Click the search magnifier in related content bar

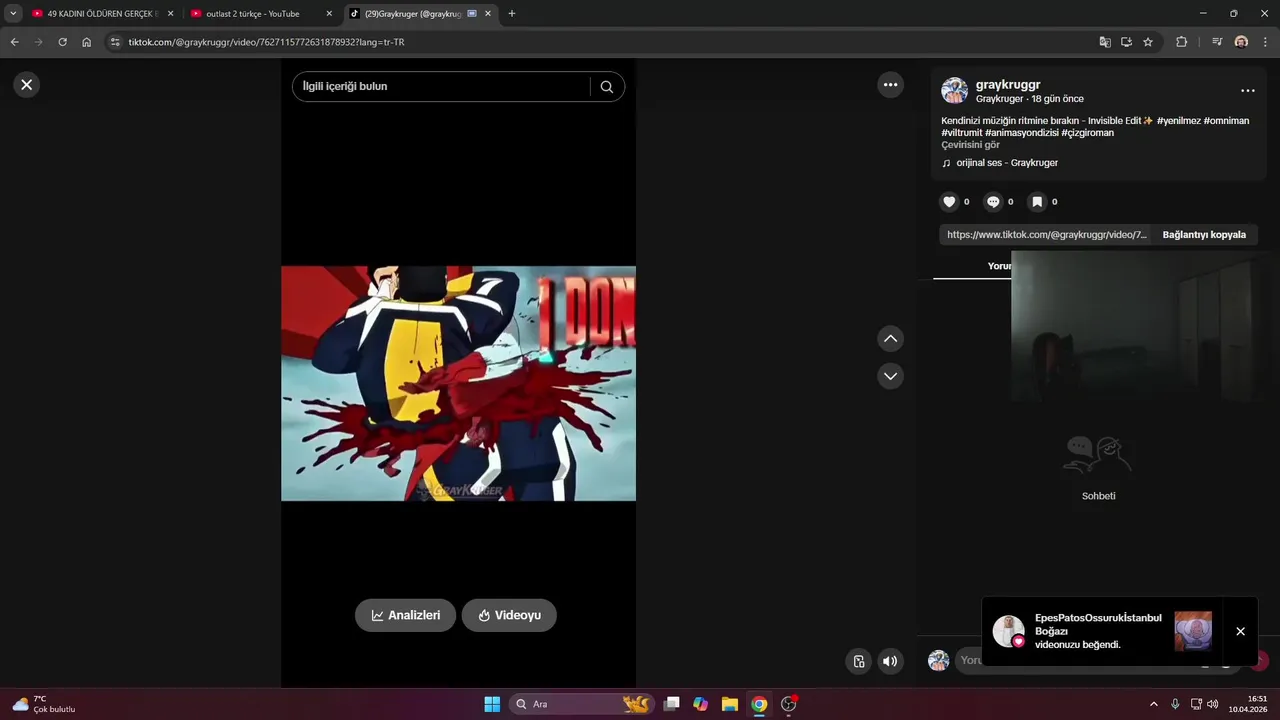pos(606,86)
